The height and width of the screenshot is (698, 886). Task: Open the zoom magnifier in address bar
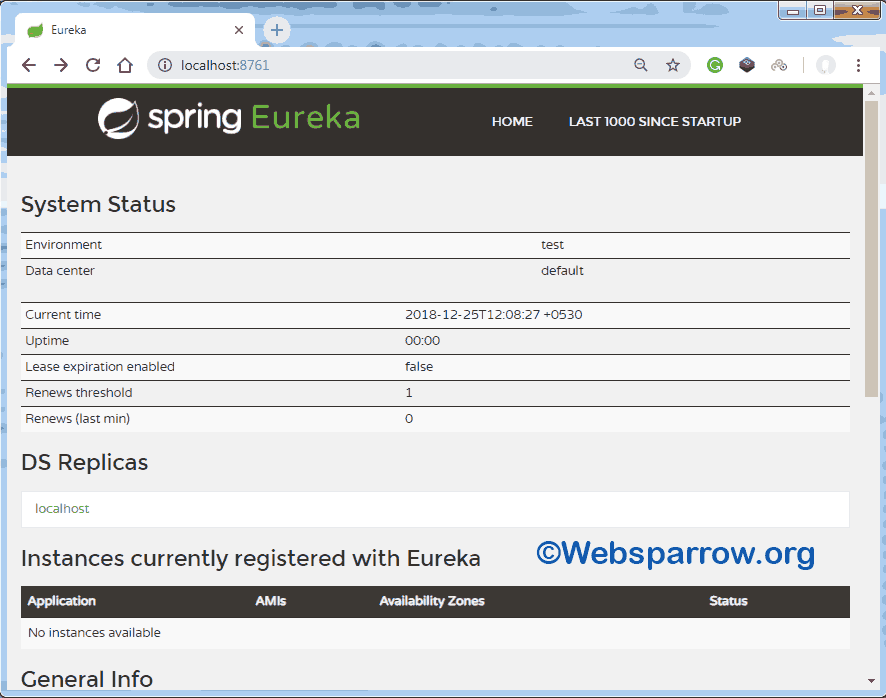(640, 66)
